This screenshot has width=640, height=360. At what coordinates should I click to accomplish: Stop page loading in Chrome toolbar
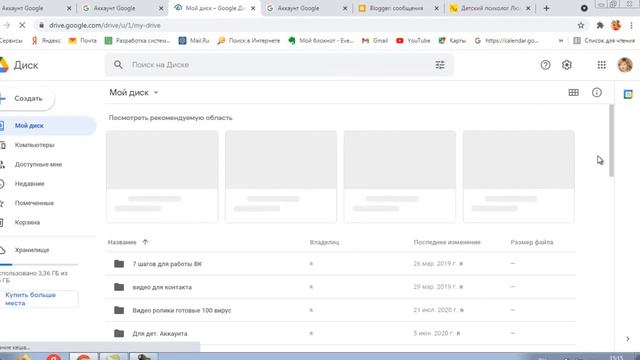point(22,25)
